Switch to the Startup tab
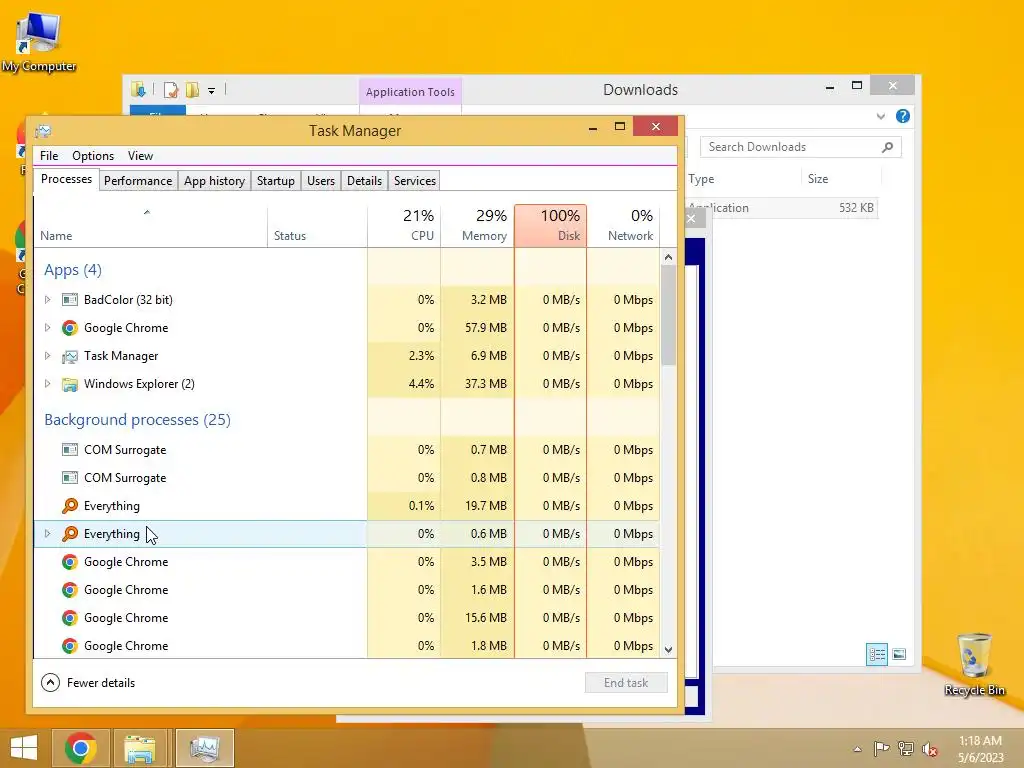 coord(276,181)
